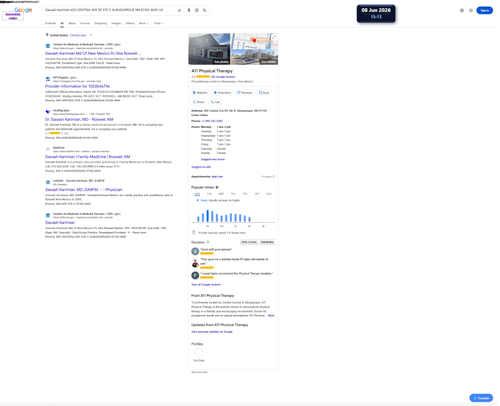Select the All results tab
Viewport: 500px width, 406px height.
pyautogui.click(x=62, y=23)
